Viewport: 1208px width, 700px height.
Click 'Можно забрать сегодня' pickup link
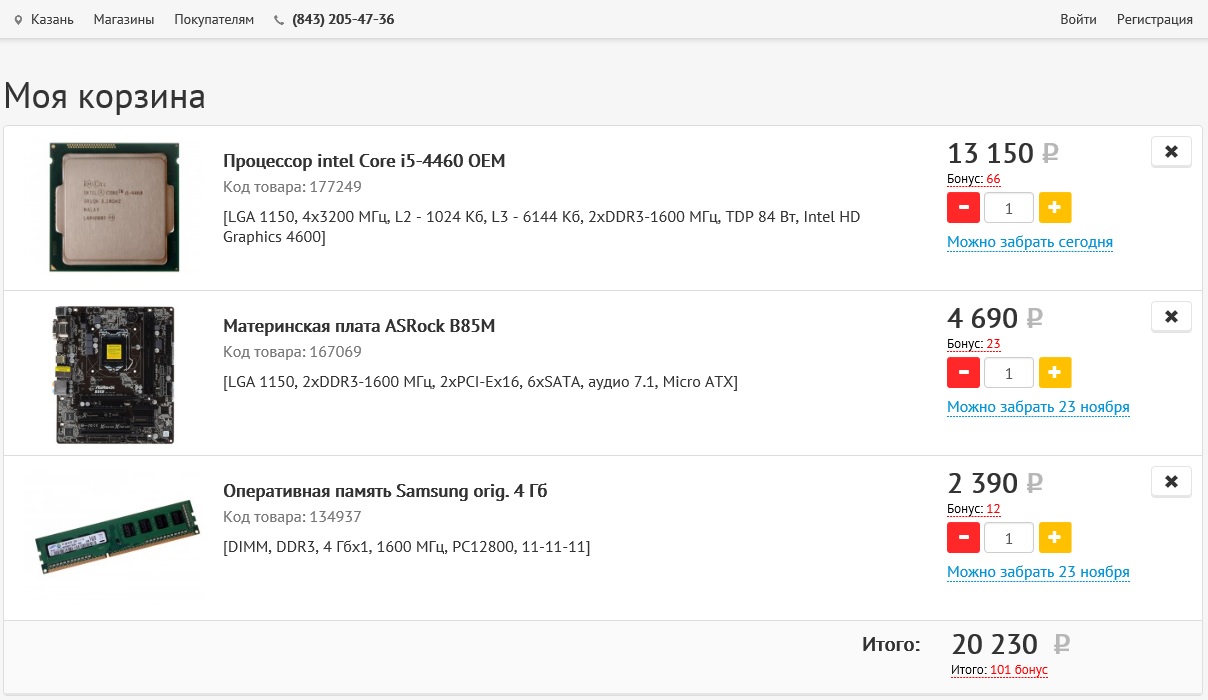pos(1029,242)
